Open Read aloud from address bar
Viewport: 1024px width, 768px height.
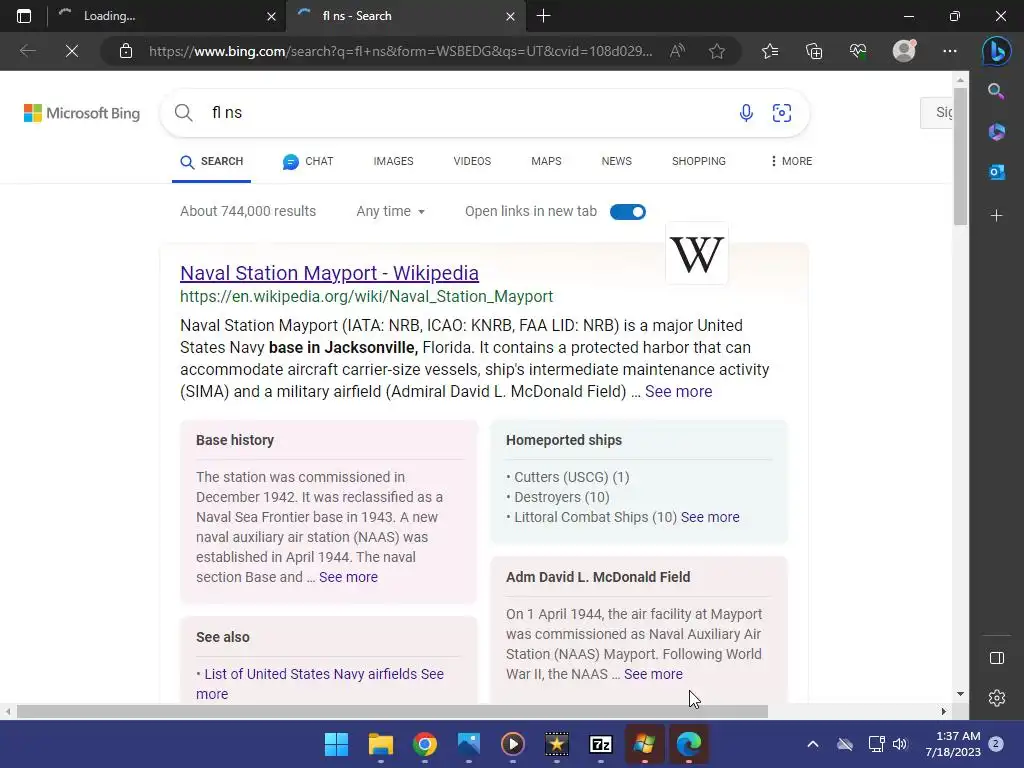click(x=677, y=51)
